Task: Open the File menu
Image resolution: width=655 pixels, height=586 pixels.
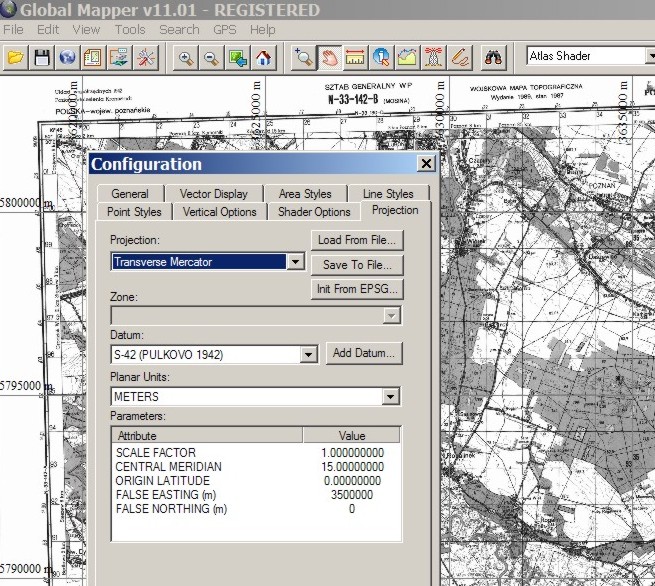Action: coord(13,30)
